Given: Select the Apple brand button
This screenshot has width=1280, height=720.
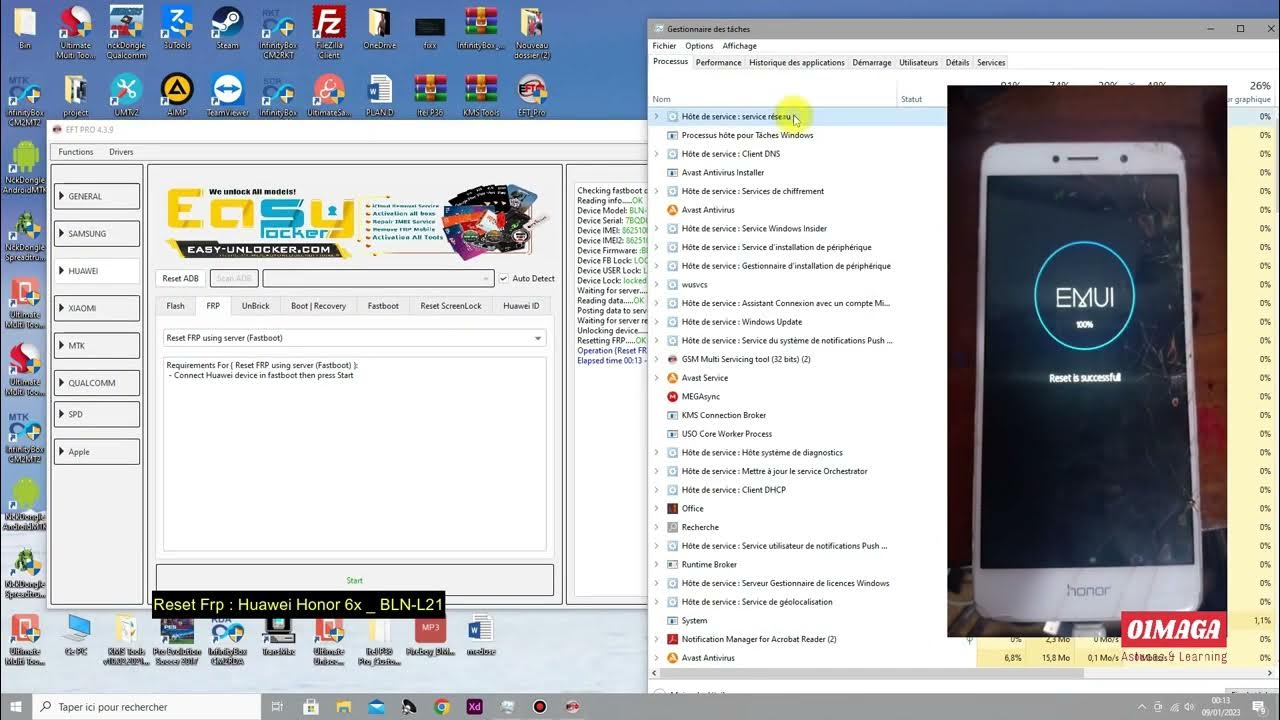Looking at the screenshot, I should tap(97, 452).
